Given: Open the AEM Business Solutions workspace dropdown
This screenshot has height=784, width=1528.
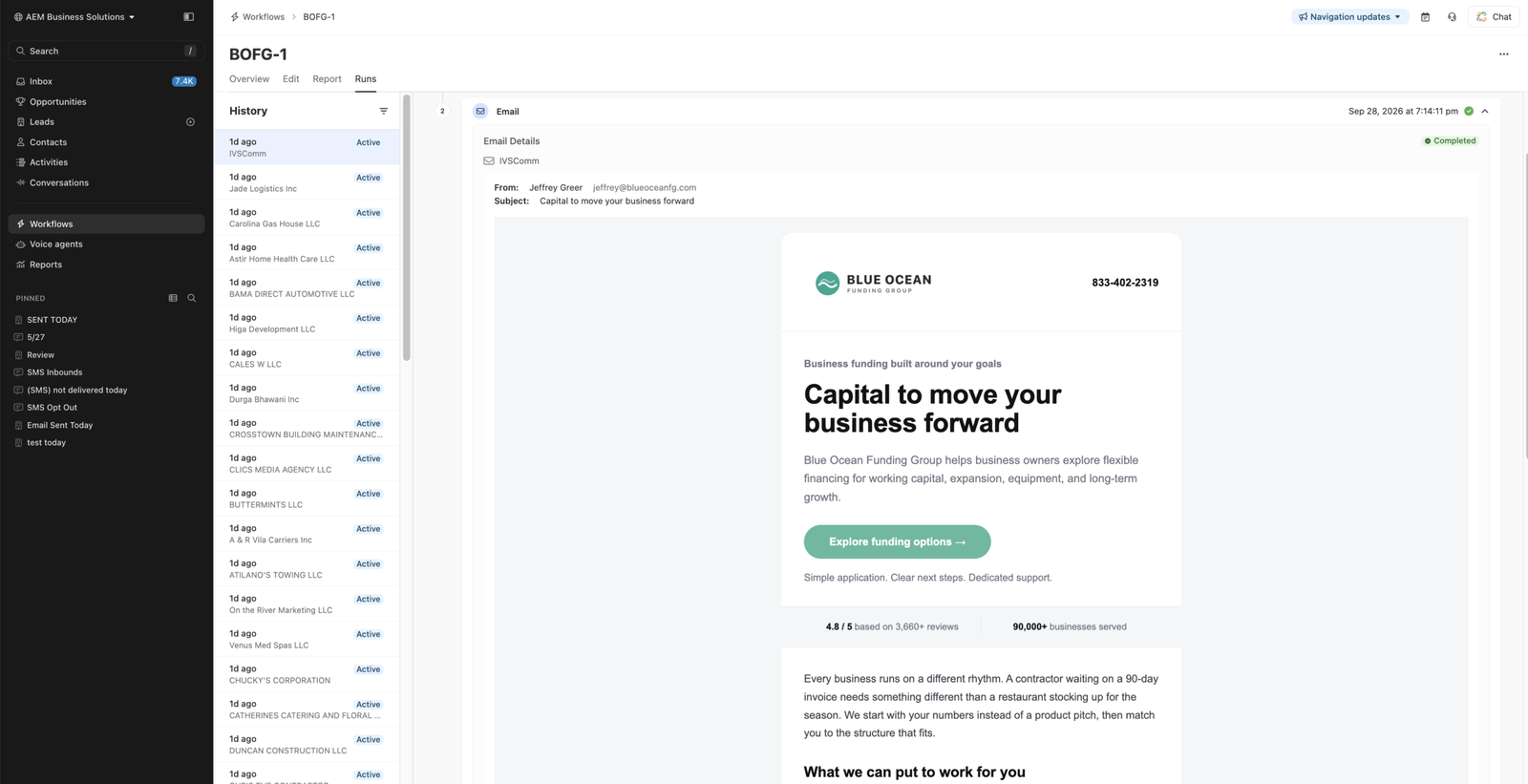Looking at the screenshot, I should pos(74,16).
